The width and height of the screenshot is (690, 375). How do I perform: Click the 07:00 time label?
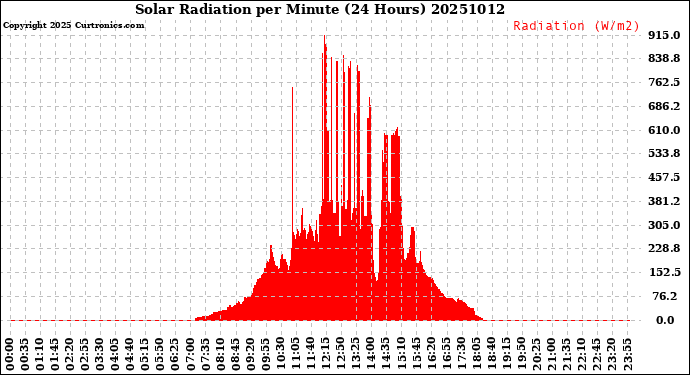tap(191, 355)
